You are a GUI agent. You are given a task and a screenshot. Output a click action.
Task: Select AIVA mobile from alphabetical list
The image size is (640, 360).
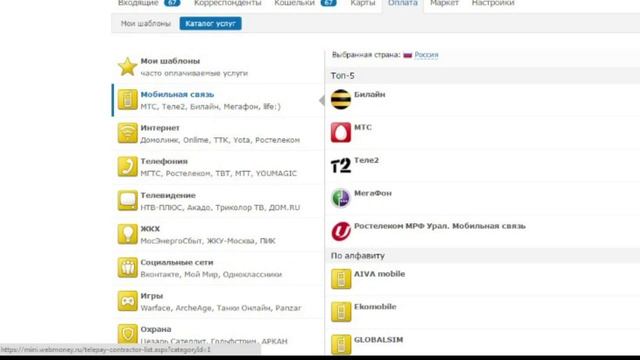[379, 274]
